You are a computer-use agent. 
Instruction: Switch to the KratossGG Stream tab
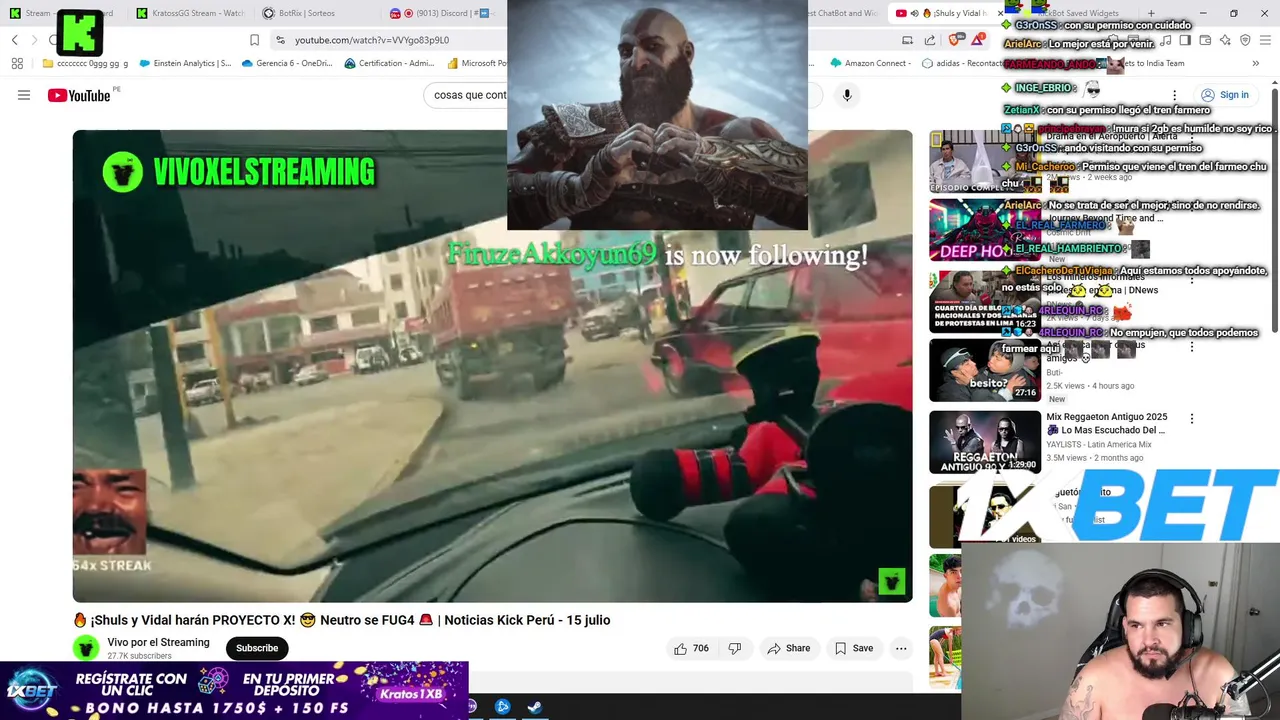click(190, 13)
